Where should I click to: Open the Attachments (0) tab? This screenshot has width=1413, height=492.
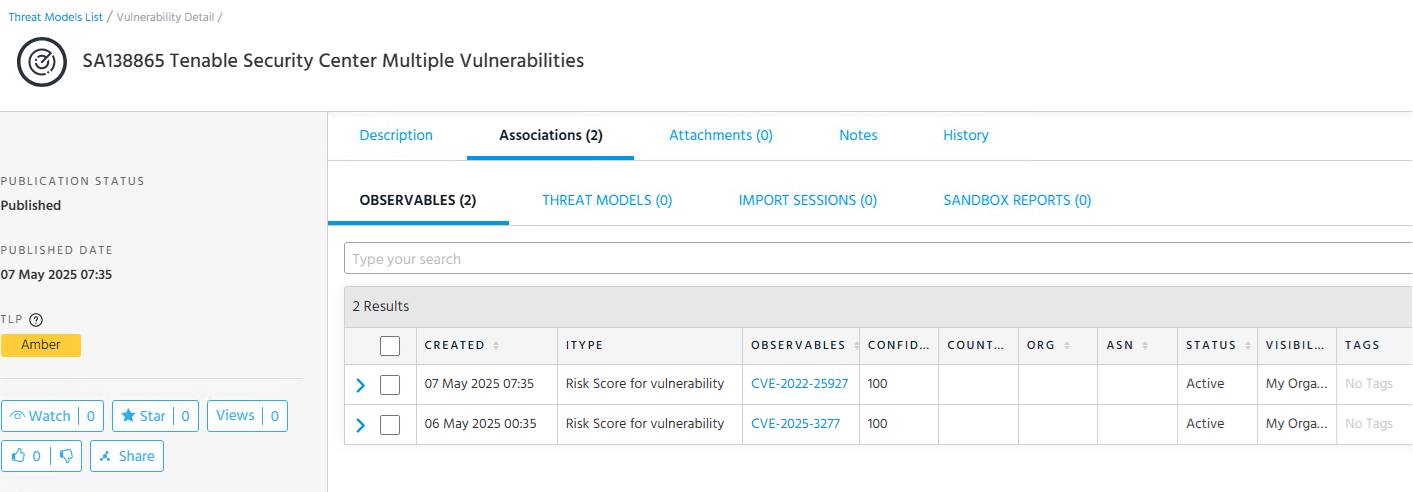click(721, 135)
